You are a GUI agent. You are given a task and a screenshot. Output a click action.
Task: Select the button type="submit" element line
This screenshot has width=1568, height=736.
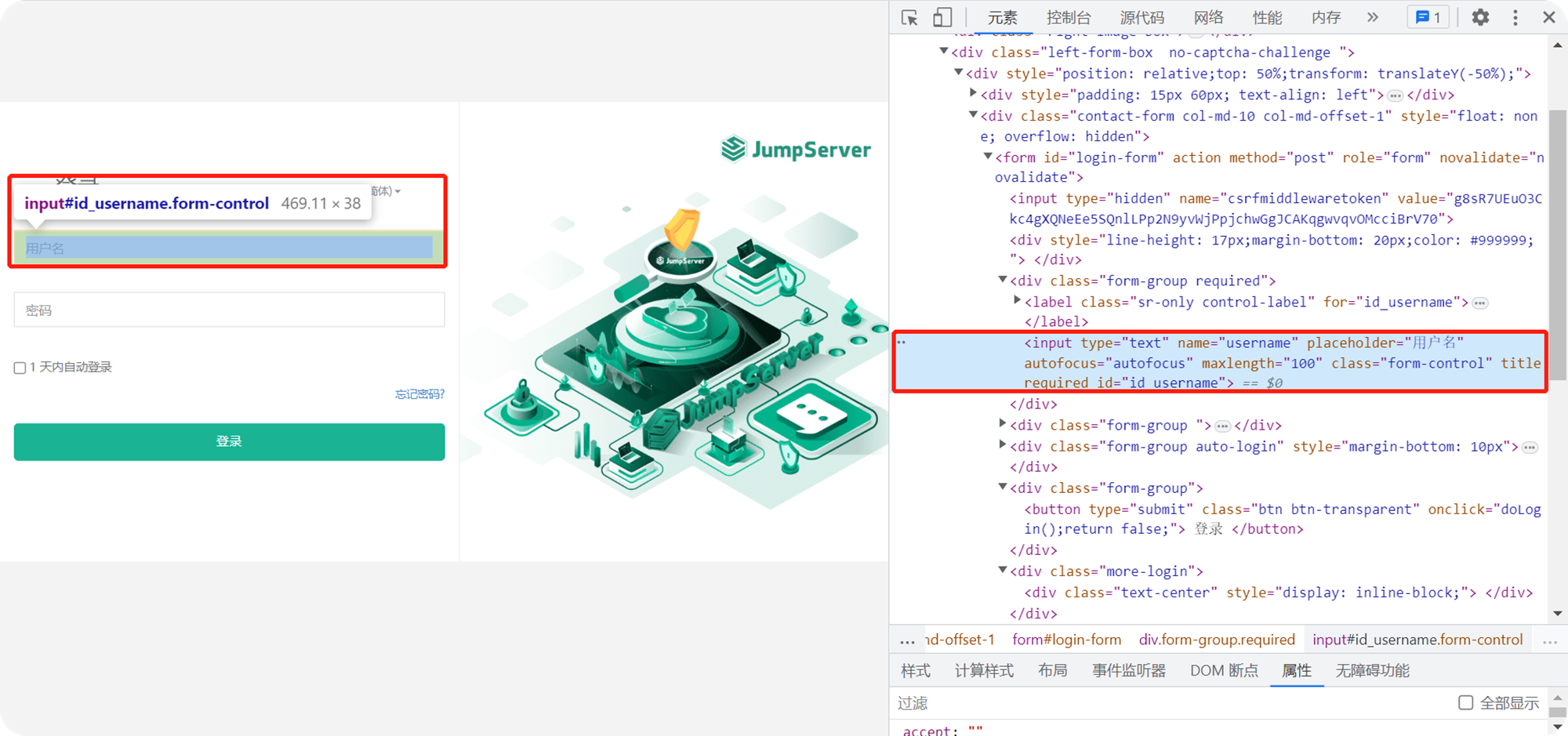point(1282,519)
